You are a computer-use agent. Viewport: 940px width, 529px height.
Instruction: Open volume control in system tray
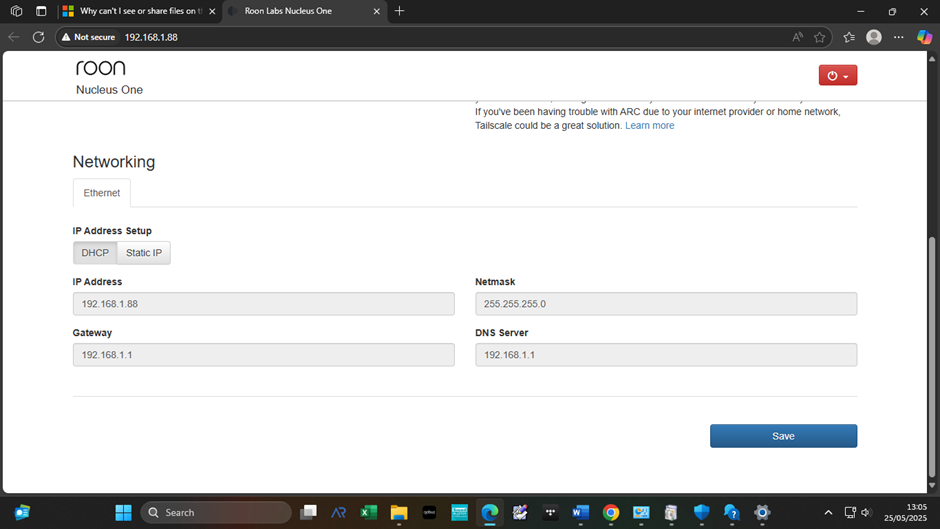866,513
